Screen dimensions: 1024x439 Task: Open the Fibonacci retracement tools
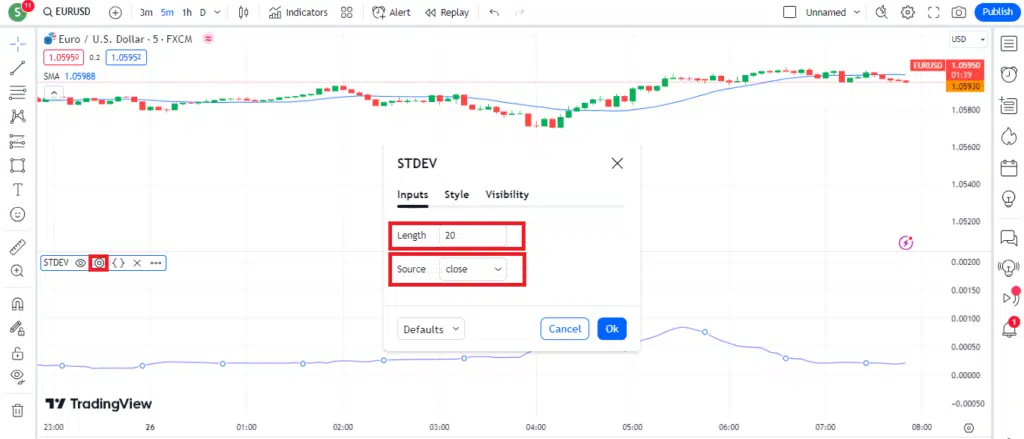tap(18, 92)
